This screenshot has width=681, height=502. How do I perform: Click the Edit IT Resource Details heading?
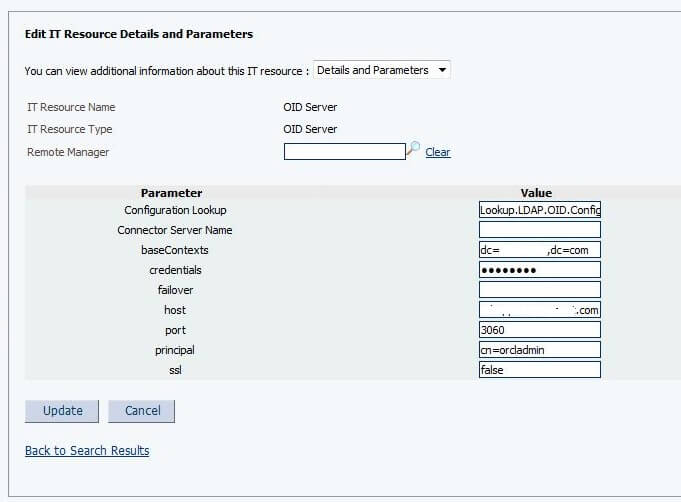(139, 34)
